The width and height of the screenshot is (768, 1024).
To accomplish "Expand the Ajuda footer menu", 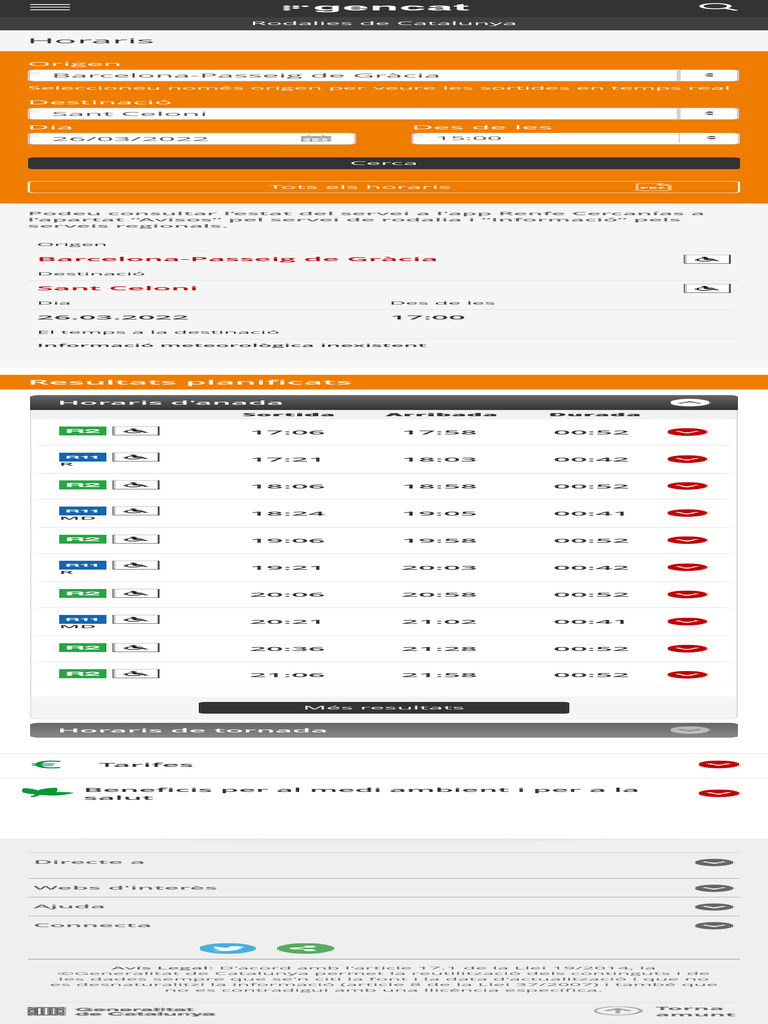I will (x=714, y=907).
